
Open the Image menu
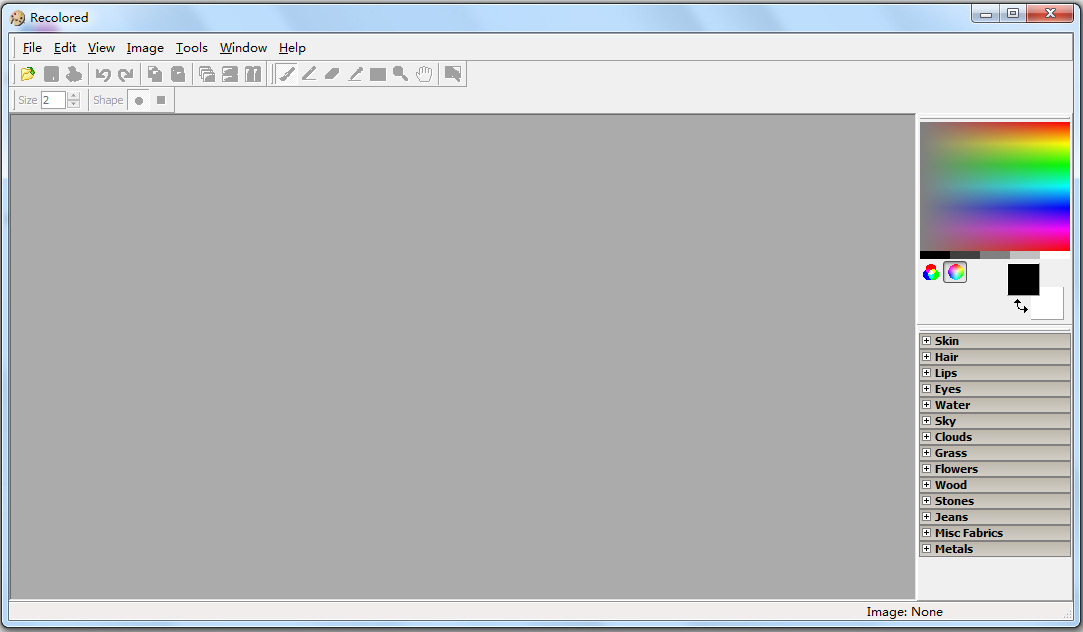coord(145,47)
